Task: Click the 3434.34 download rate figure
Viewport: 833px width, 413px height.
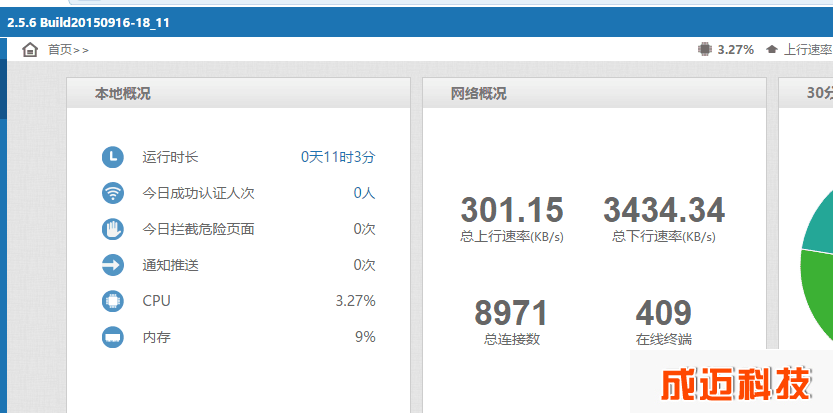Action: point(664,210)
